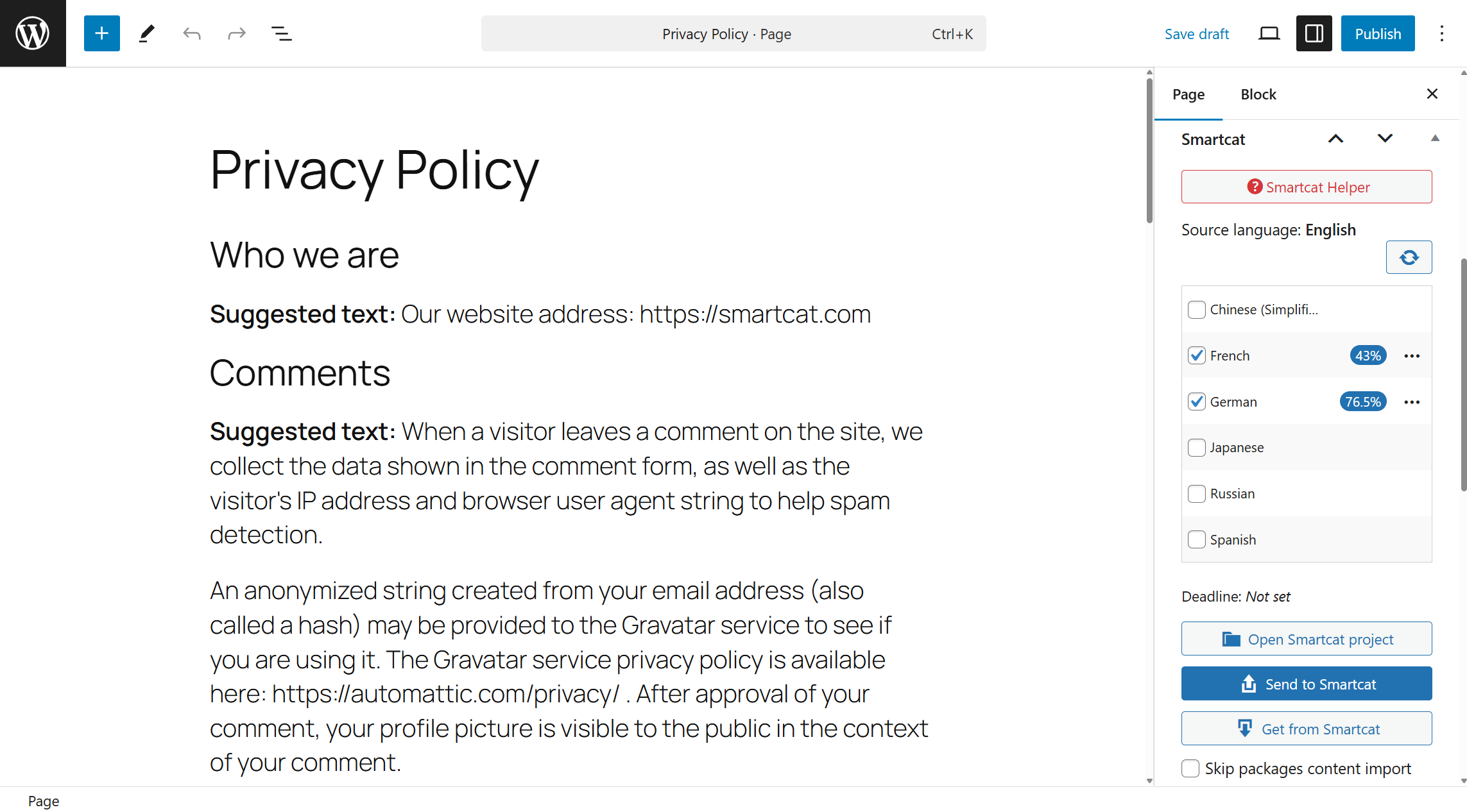Click the Send to Smartcat button

pos(1307,684)
